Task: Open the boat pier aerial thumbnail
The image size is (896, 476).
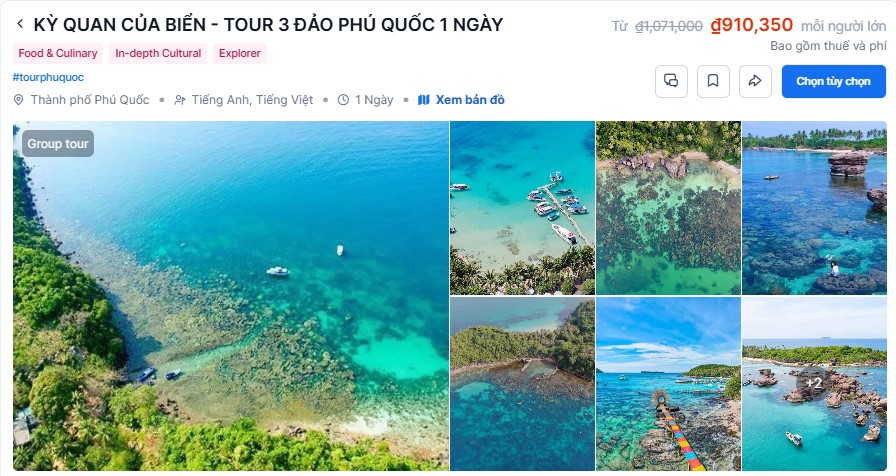Action: point(522,208)
